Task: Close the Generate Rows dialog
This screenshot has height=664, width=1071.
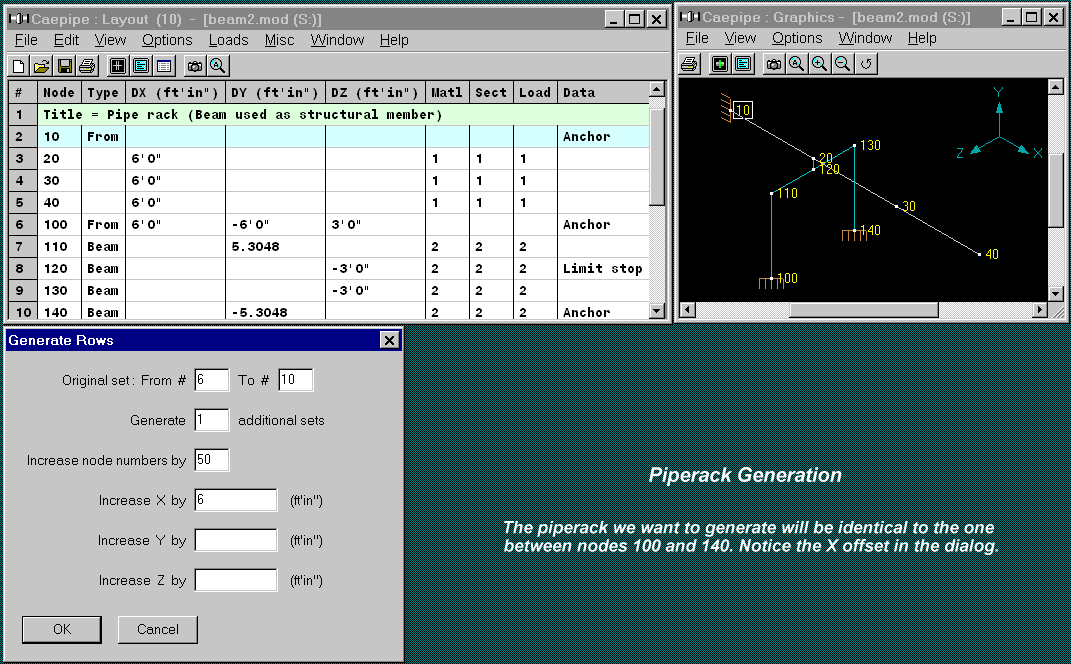Action: coord(389,340)
